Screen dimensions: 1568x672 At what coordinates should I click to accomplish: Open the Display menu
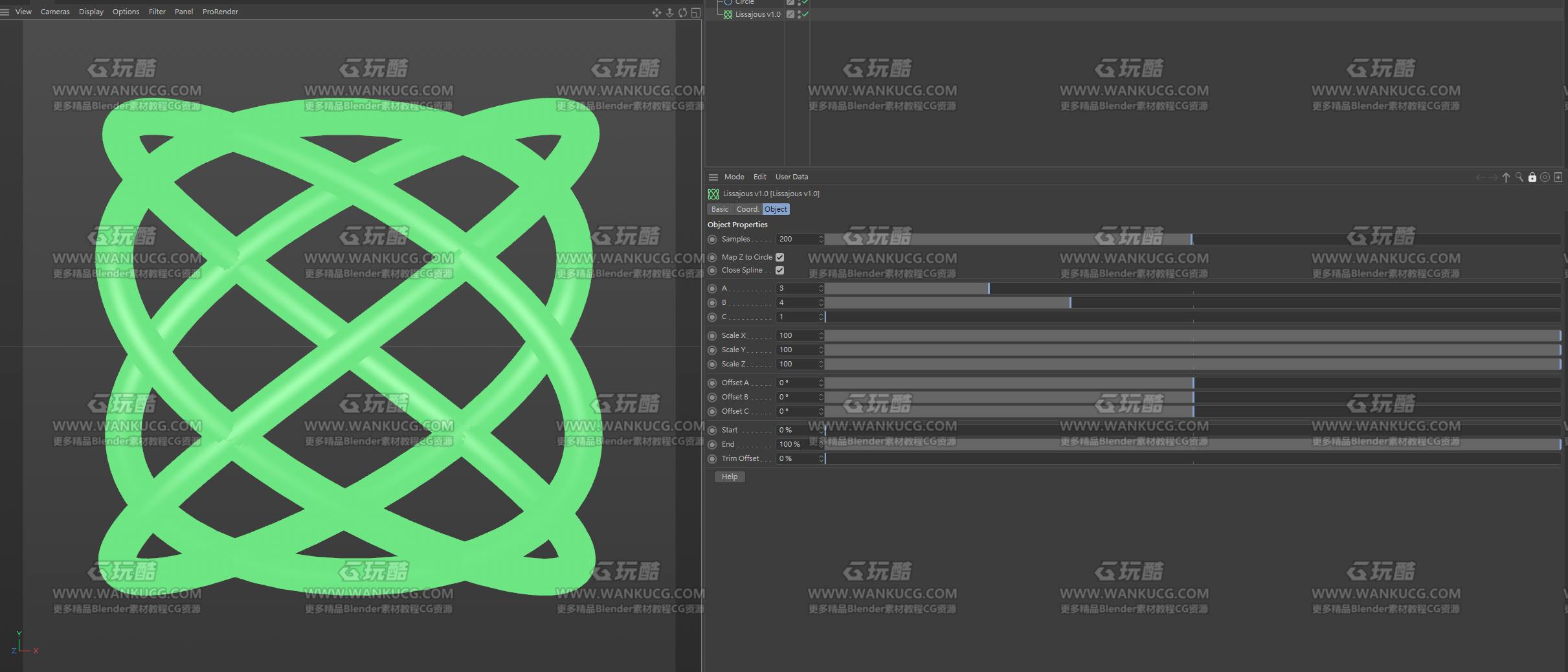(x=91, y=12)
